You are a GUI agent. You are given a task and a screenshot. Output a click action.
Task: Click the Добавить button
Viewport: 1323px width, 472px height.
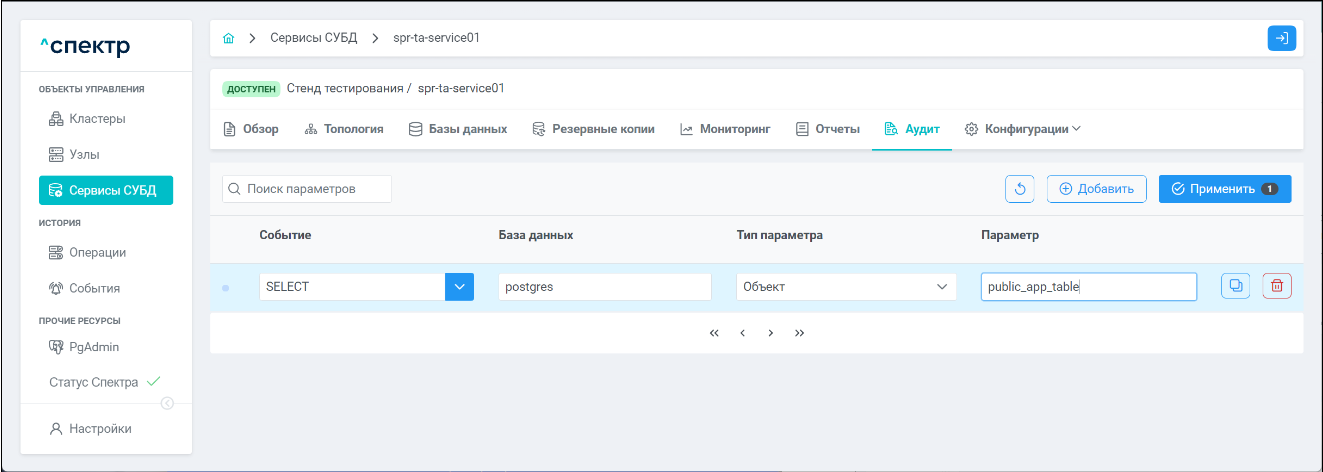1096,189
